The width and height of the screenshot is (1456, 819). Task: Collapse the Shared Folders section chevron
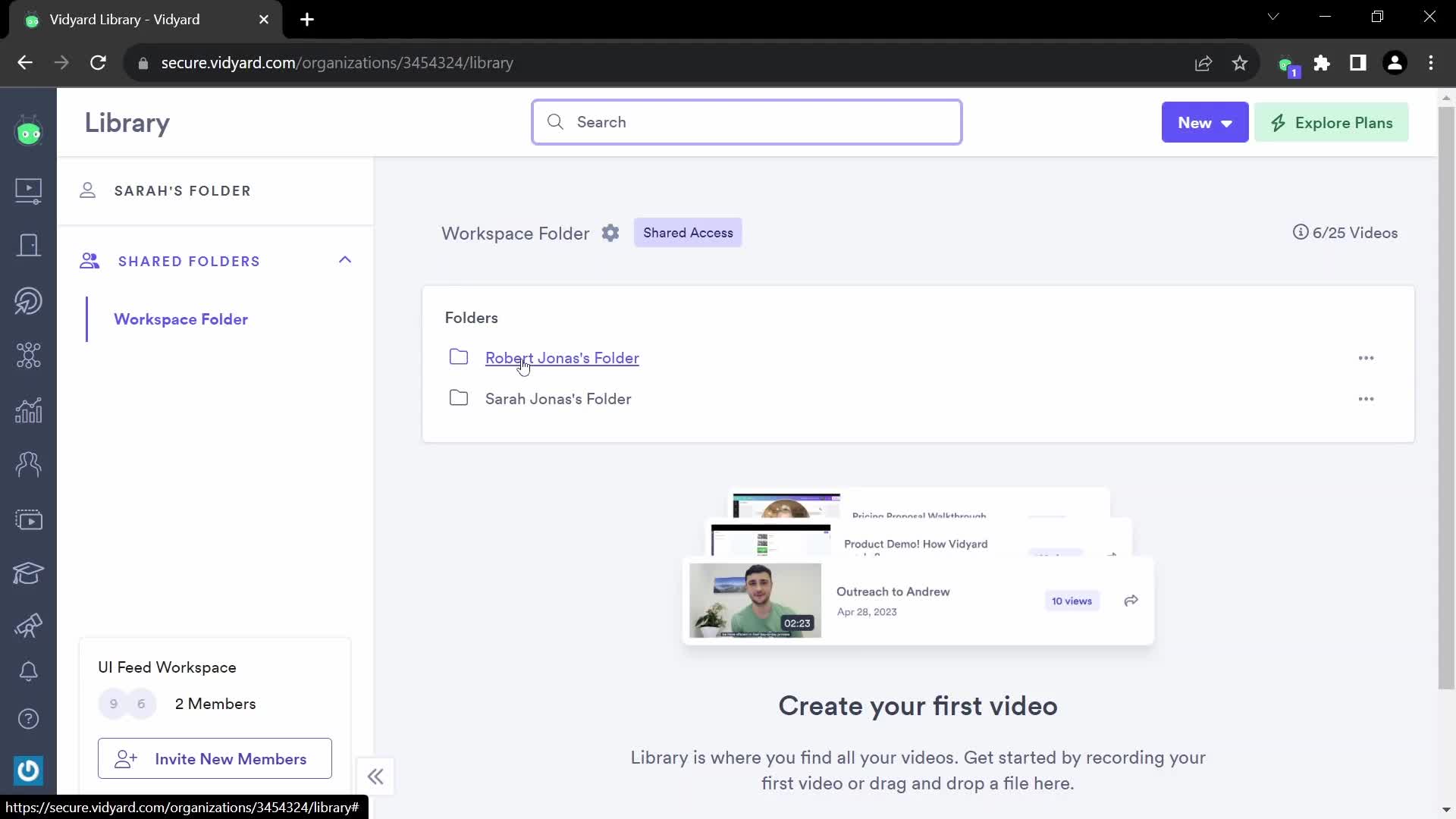point(345,260)
